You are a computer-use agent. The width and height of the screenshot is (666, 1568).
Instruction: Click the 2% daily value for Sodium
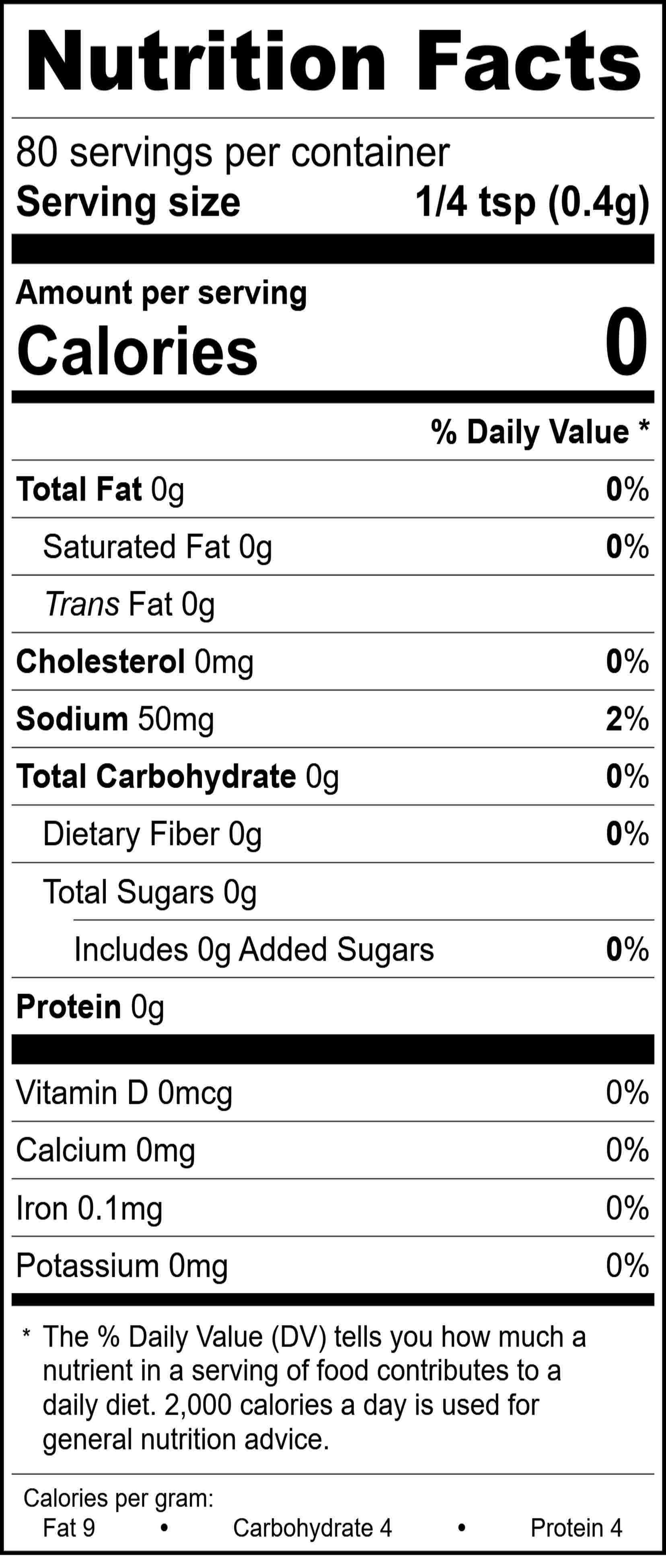[627, 720]
